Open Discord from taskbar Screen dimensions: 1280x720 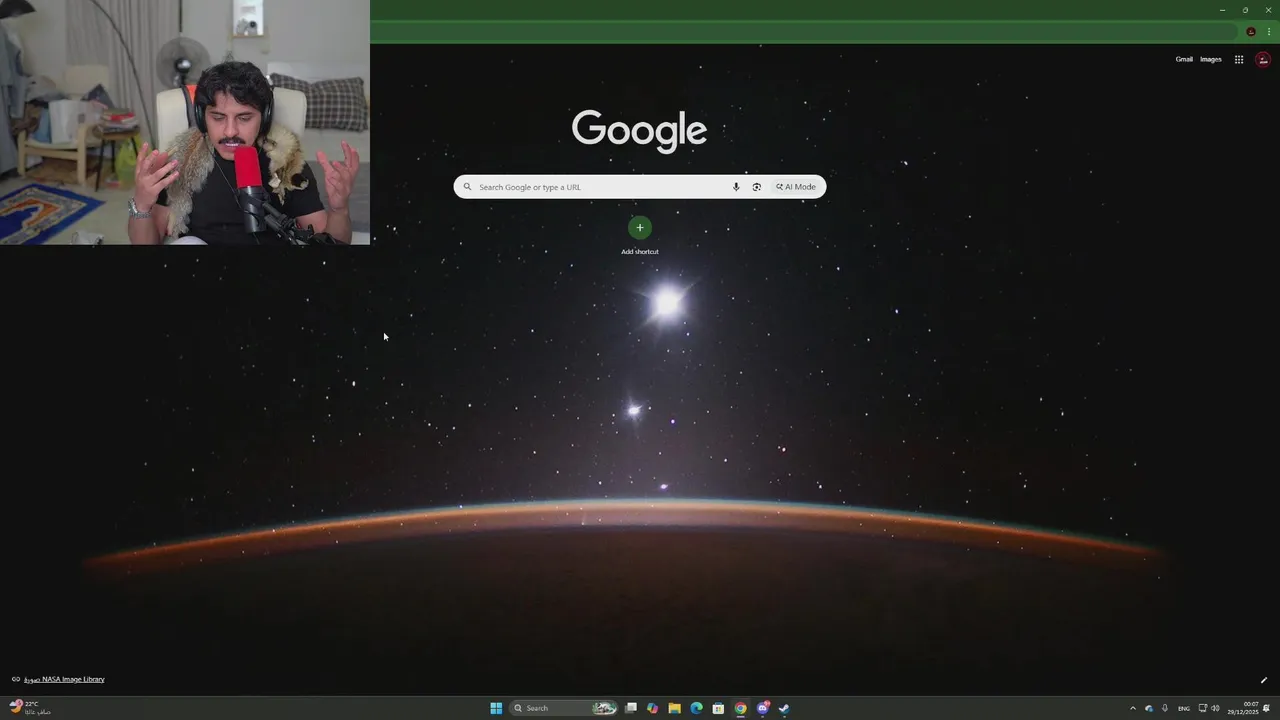(763, 708)
